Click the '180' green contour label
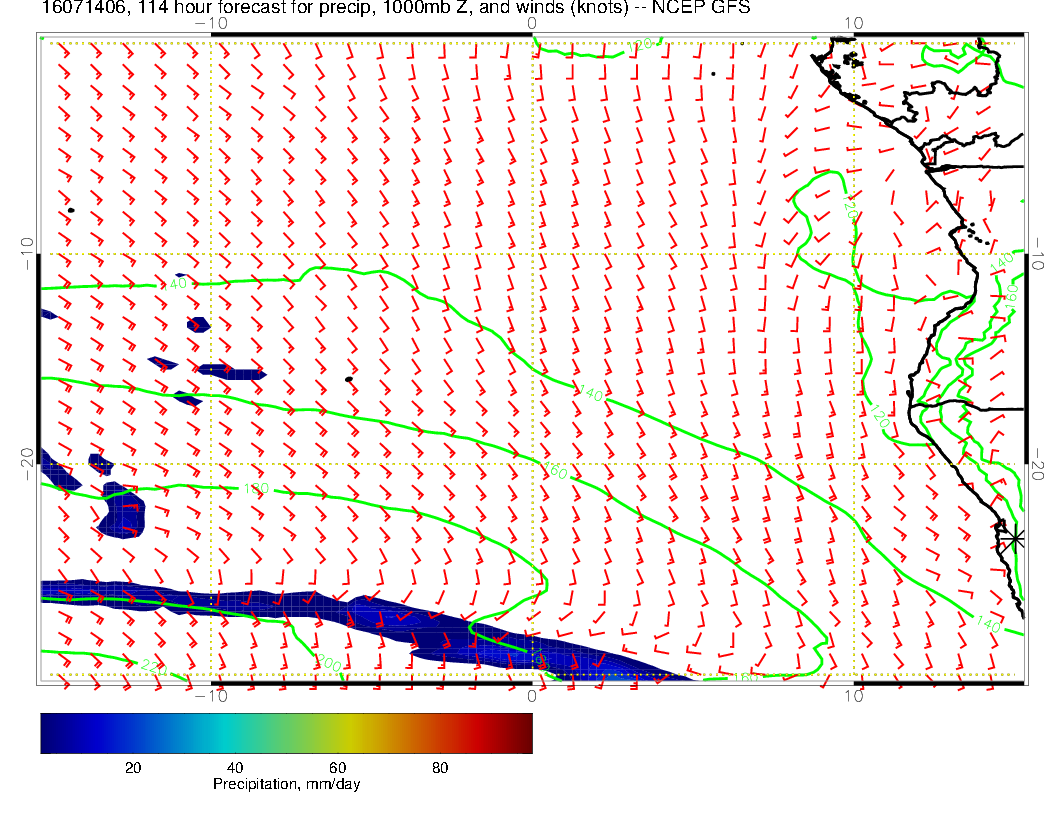This screenshot has width=1056, height=816. 256,489
